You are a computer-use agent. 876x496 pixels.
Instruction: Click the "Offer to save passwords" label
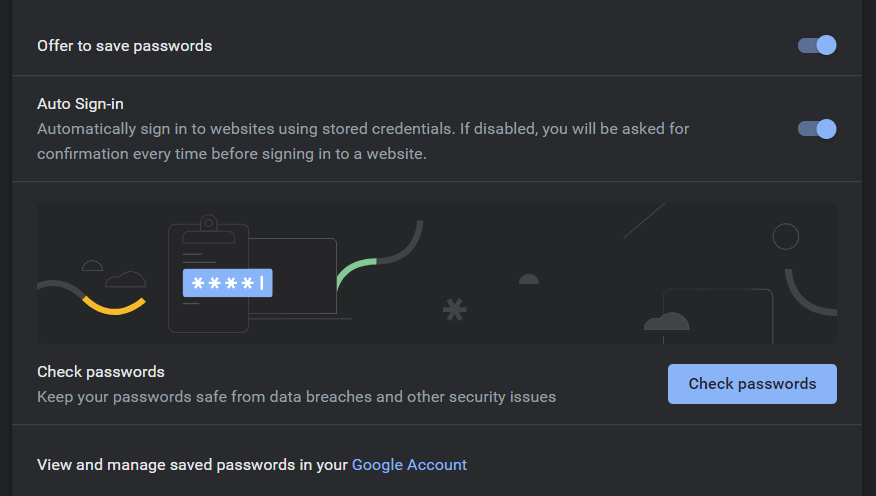(x=124, y=46)
